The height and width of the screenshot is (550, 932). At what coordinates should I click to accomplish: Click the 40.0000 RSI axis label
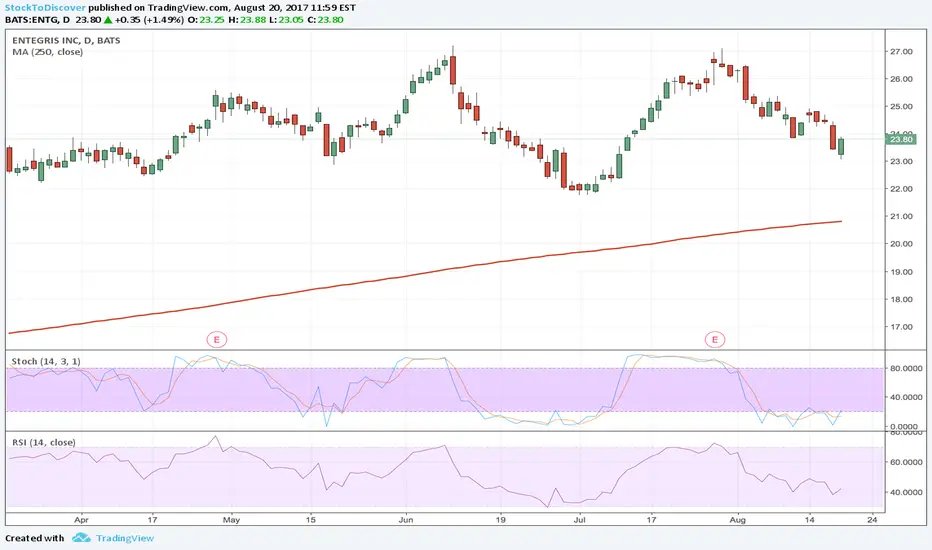point(905,492)
